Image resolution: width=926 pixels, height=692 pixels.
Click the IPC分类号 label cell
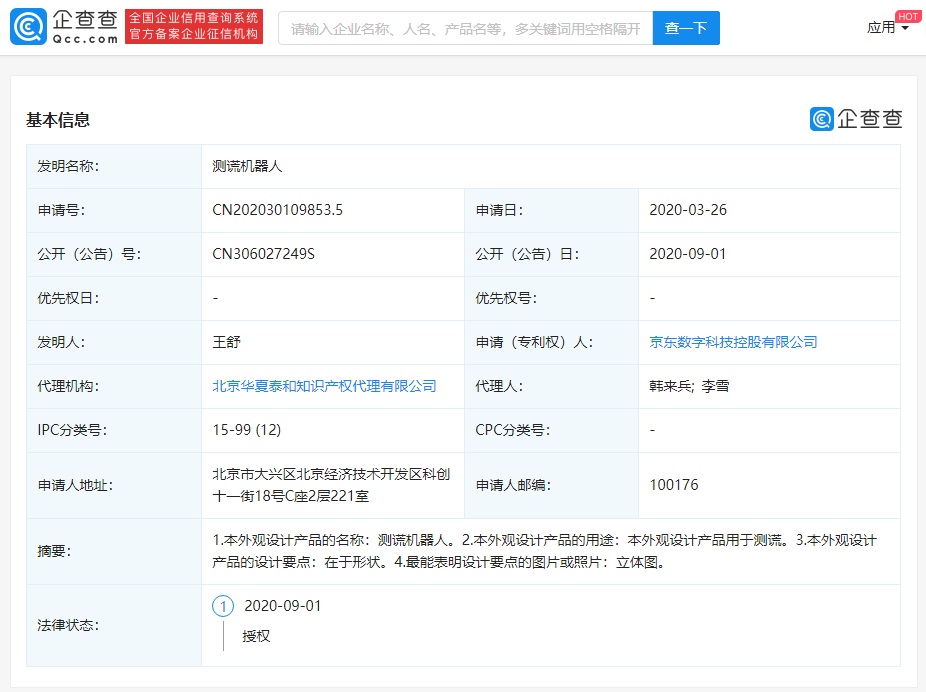(x=114, y=430)
